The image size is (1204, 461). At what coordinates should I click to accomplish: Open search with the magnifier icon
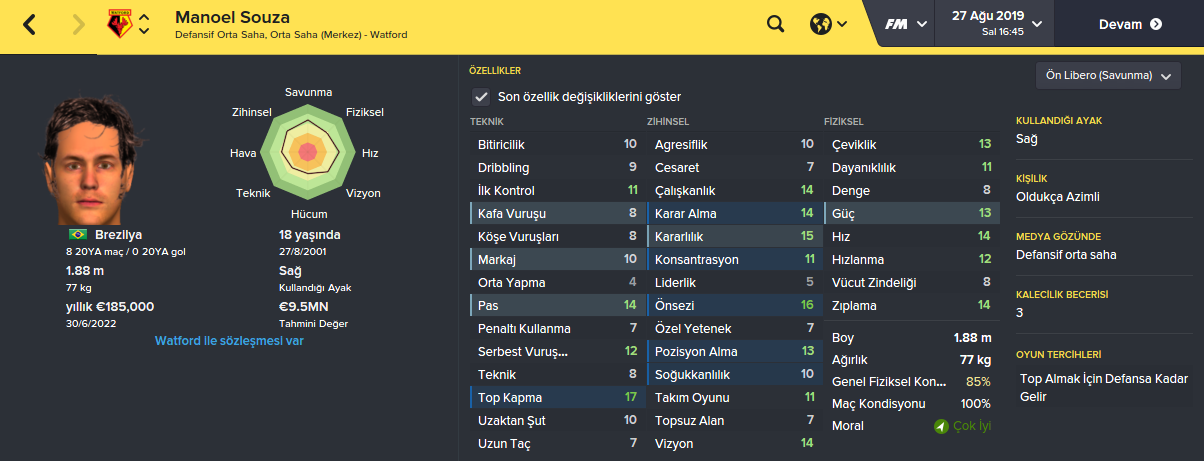point(776,24)
